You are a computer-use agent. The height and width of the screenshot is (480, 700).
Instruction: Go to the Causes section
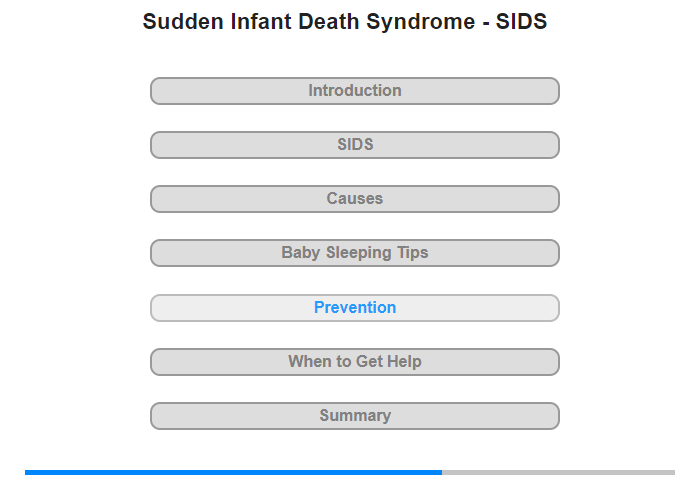[354, 199]
